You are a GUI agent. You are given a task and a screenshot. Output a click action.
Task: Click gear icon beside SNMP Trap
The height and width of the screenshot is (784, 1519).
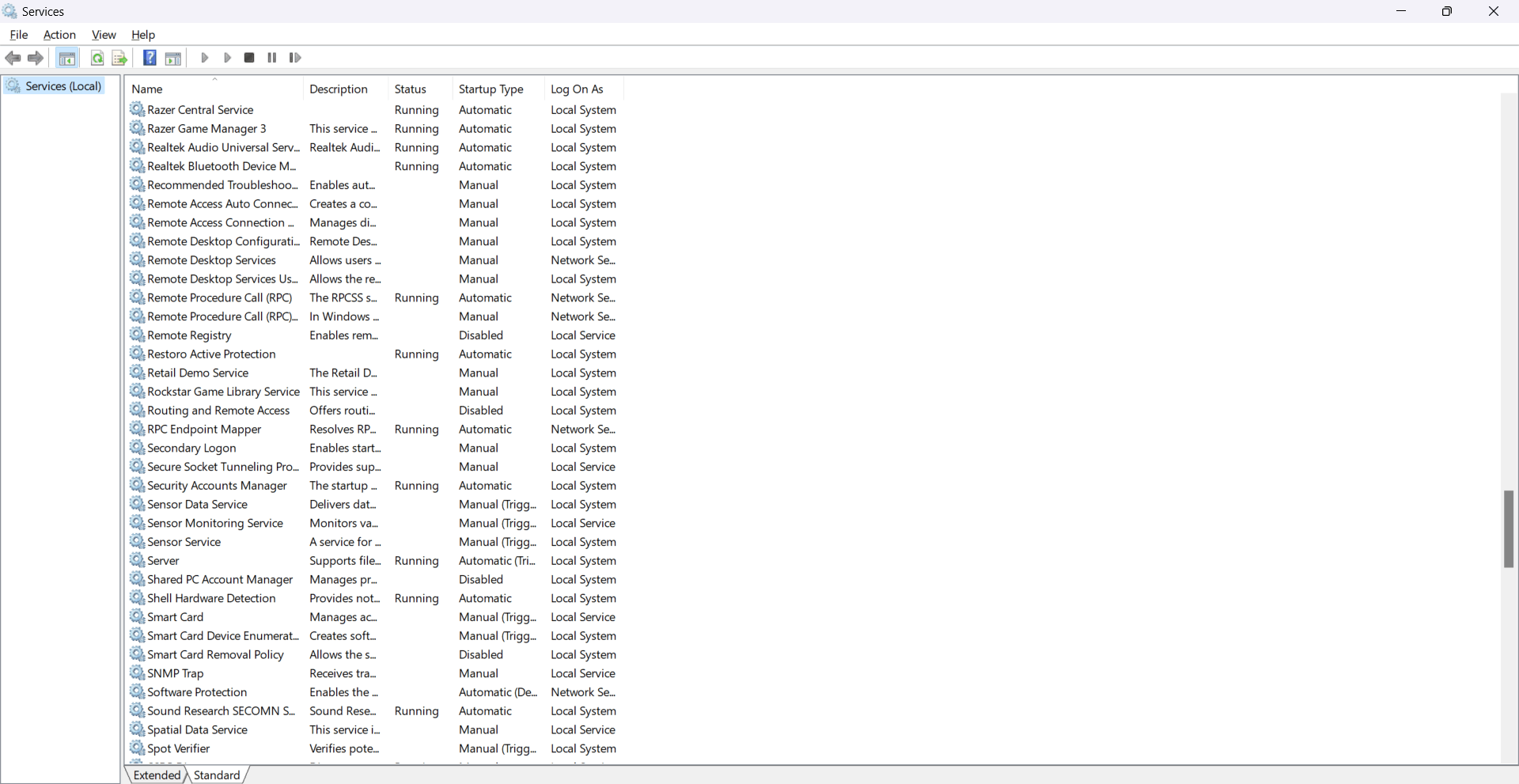(138, 673)
